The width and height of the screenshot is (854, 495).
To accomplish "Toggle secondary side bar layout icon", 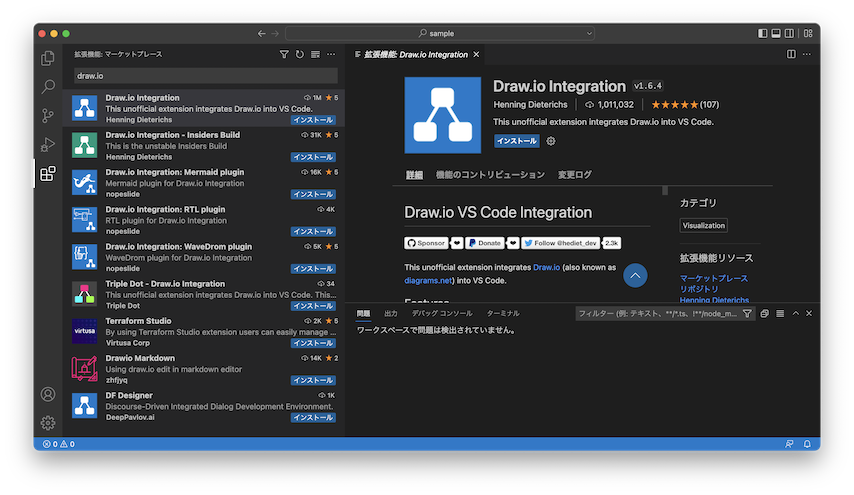I will tap(790, 34).
